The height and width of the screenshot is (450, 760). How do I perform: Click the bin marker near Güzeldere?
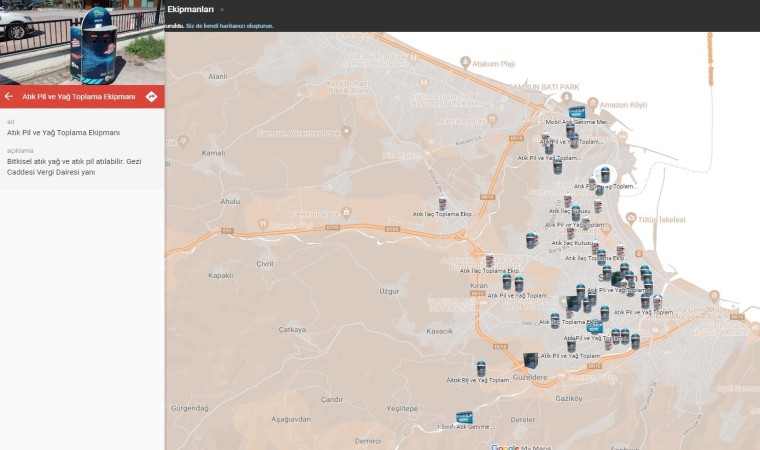click(481, 368)
